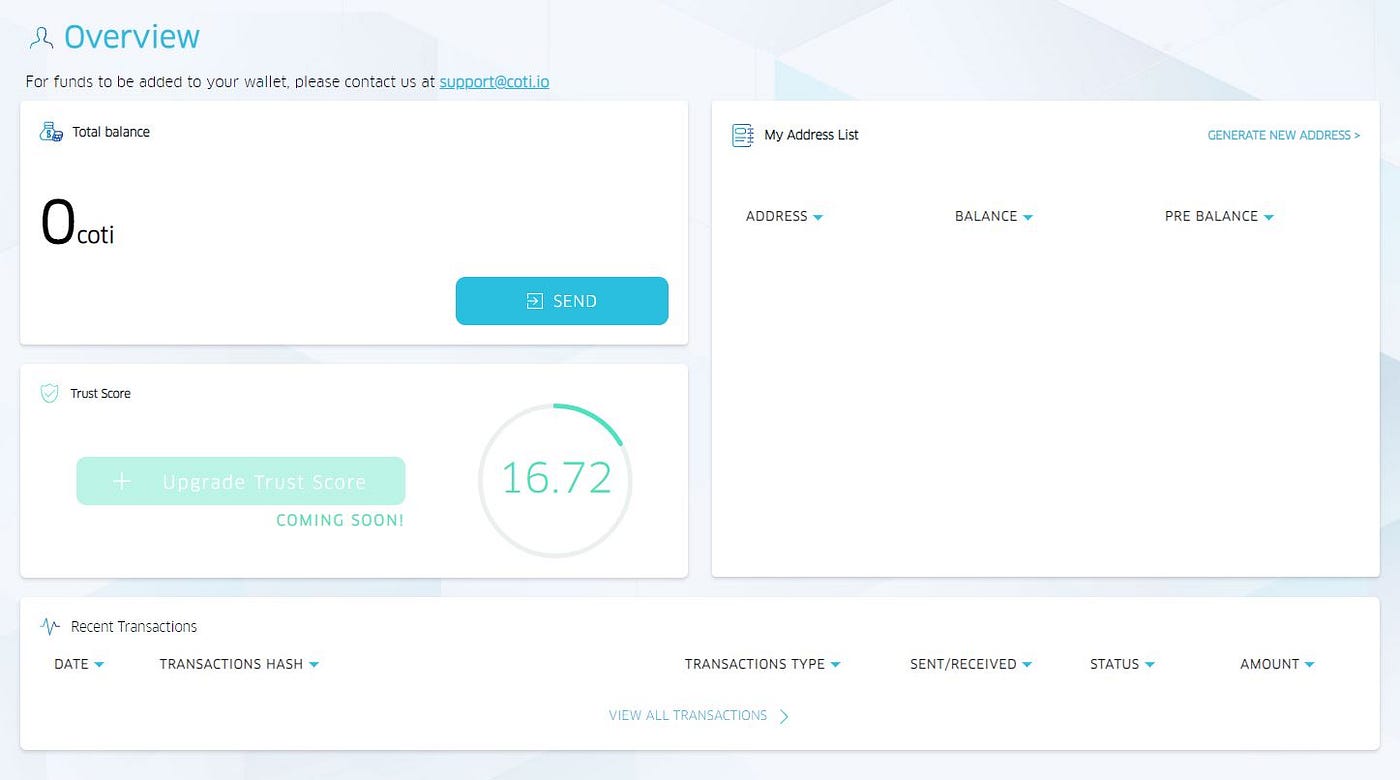1400x780 pixels.
Task: Open the support@coti.io email link
Action: 494,82
